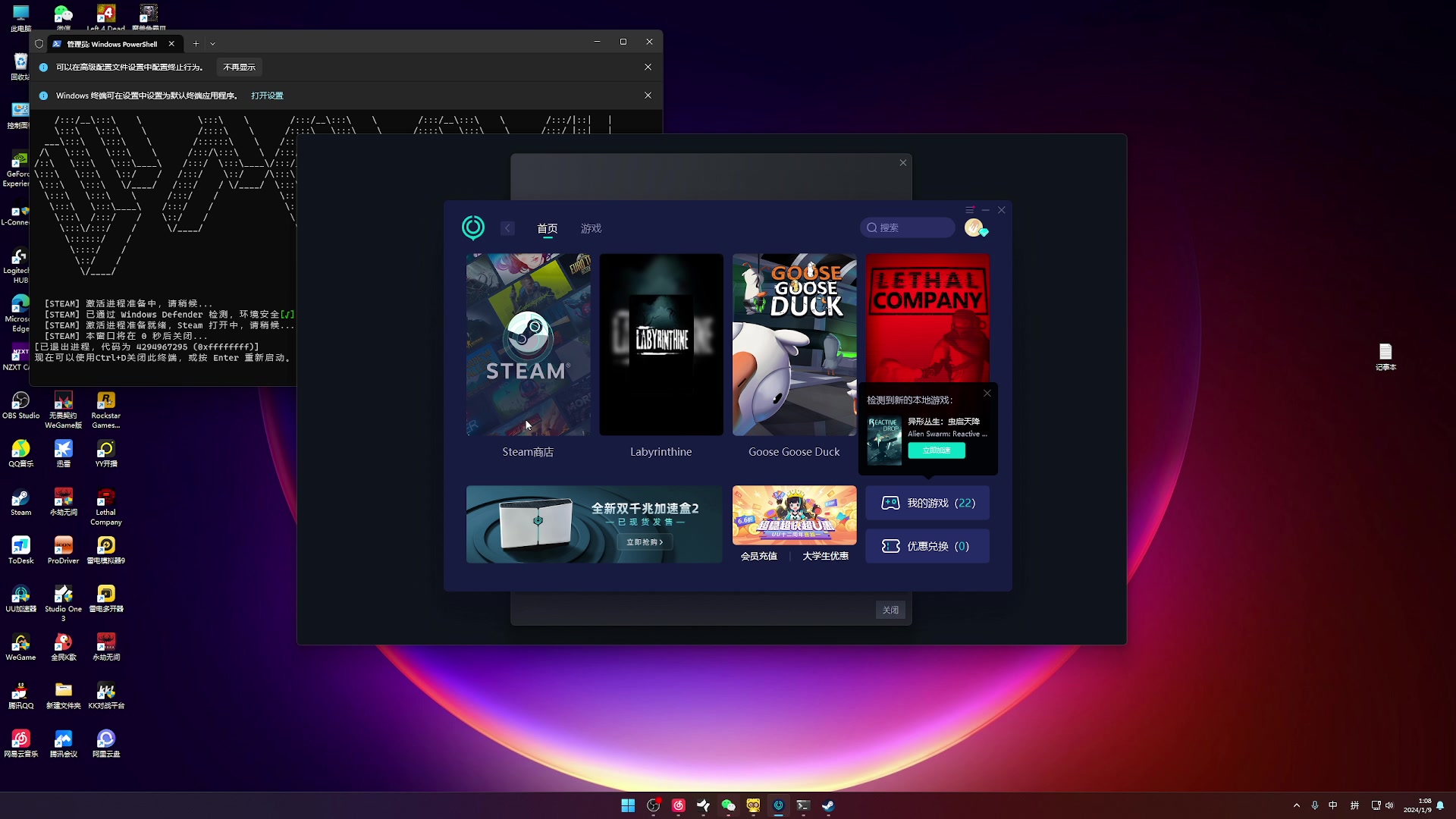The width and height of the screenshot is (1456, 819).
Task: Select the 网易云音乐 desktop icon
Action: (20, 744)
